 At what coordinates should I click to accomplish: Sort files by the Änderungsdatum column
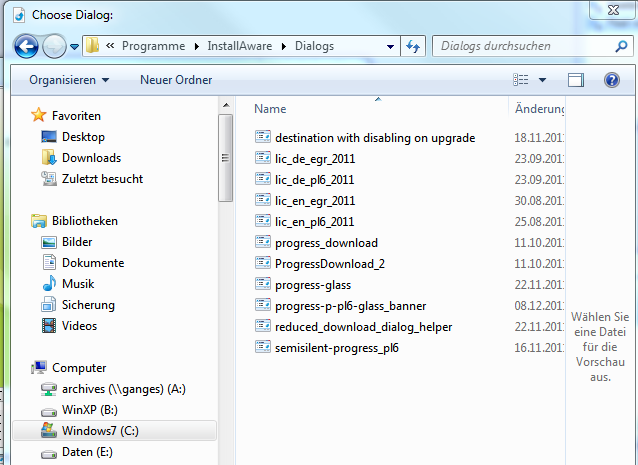click(540, 109)
